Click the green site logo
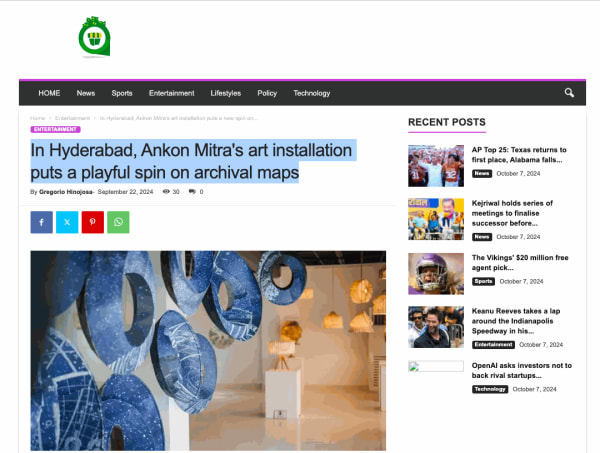Image resolution: width=600 pixels, height=453 pixels. click(x=95, y=37)
